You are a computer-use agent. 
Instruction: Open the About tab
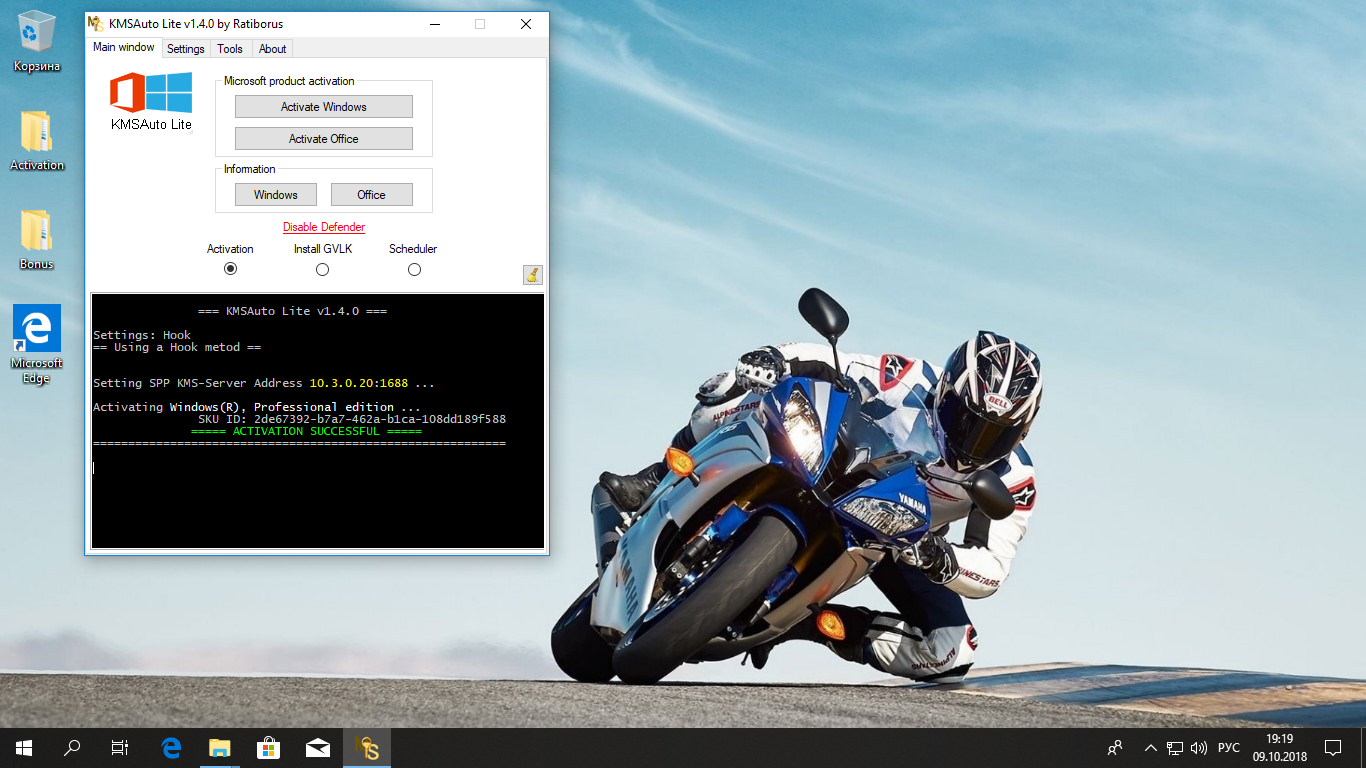pyautogui.click(x=272, y=49)
